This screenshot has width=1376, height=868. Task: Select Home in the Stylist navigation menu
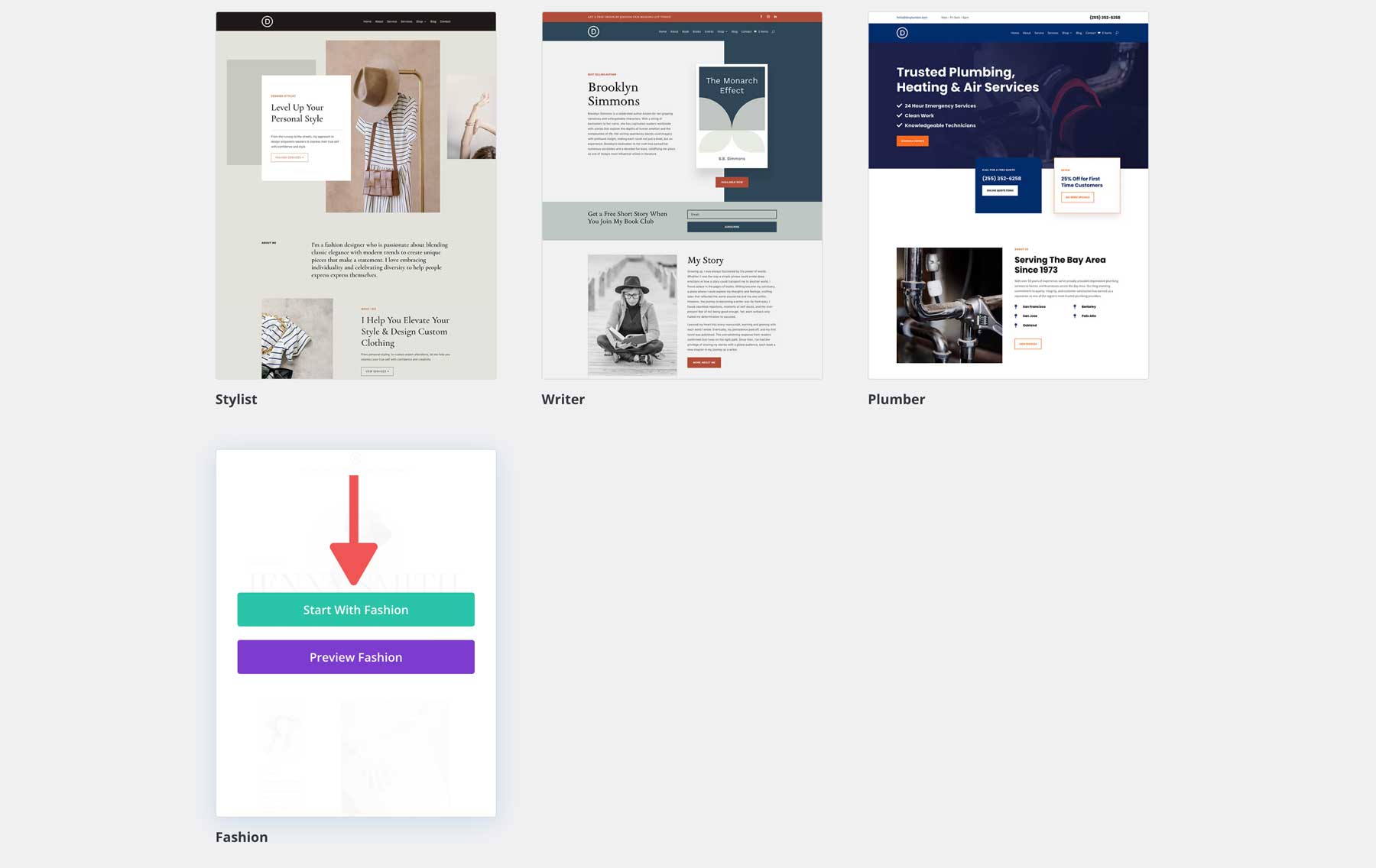pos(367,21)
